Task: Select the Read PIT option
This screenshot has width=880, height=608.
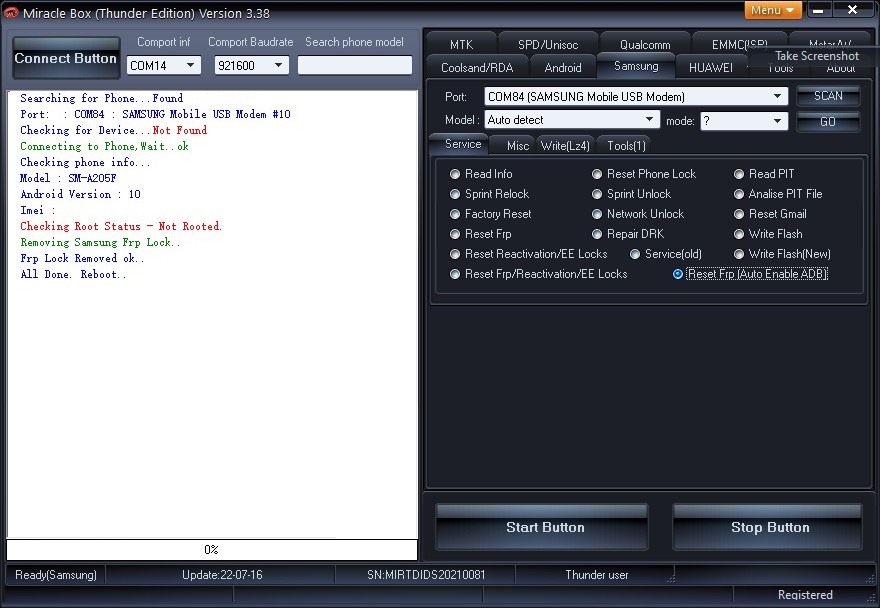Action: tap(764, 174)
